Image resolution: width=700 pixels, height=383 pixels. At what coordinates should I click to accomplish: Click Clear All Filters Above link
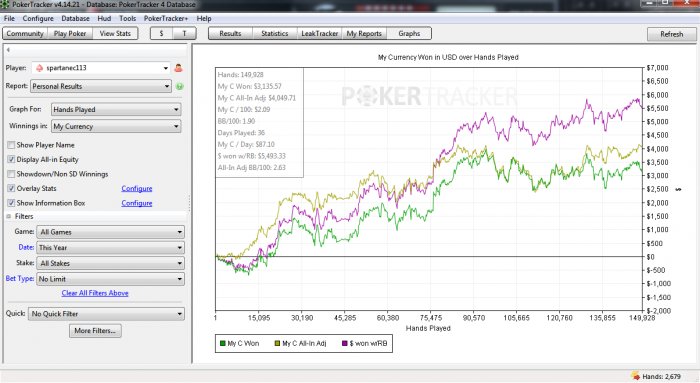pyautogui.click(x=95, y=293)
